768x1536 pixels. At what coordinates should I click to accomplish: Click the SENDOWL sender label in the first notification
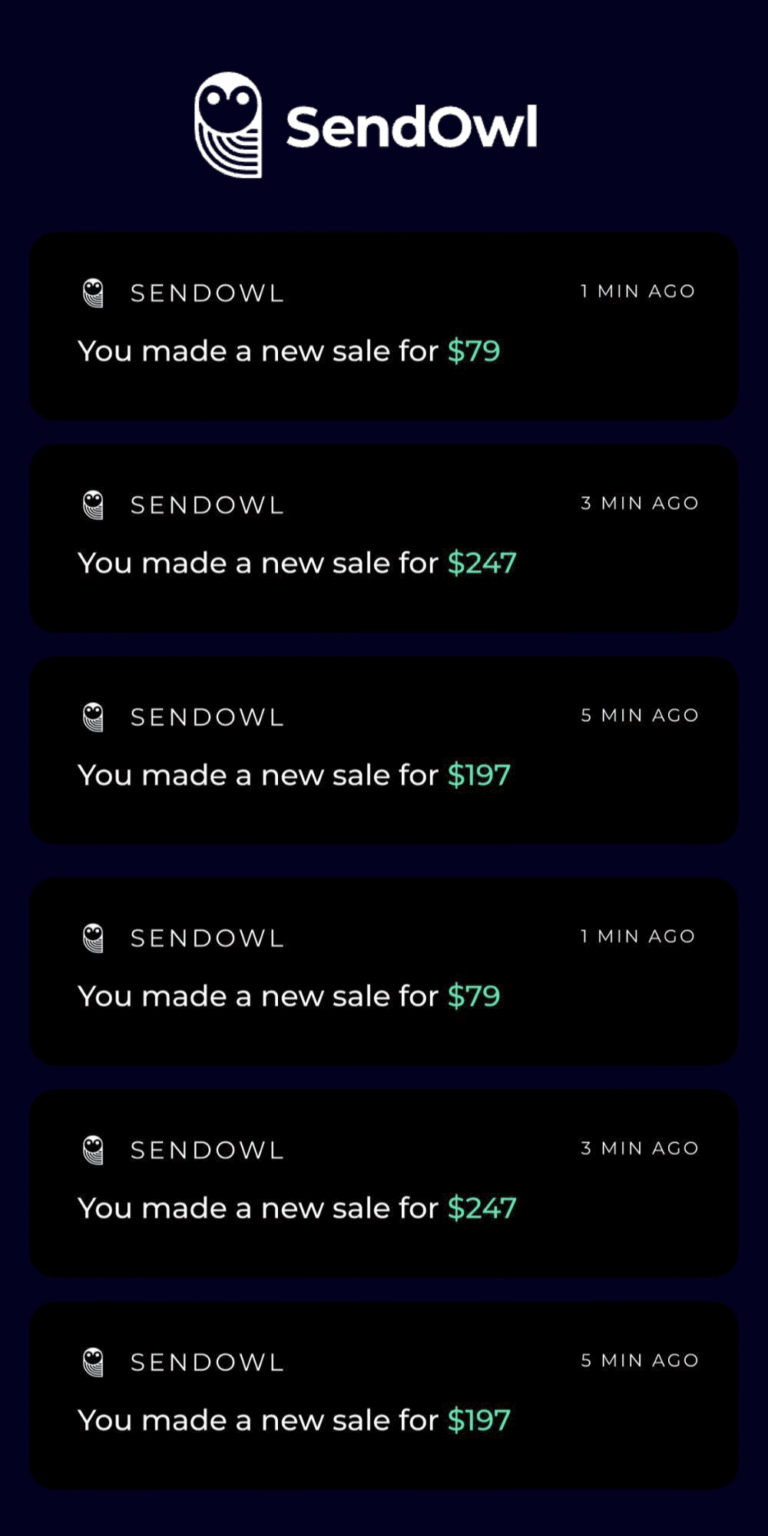(x=207, y=293)
